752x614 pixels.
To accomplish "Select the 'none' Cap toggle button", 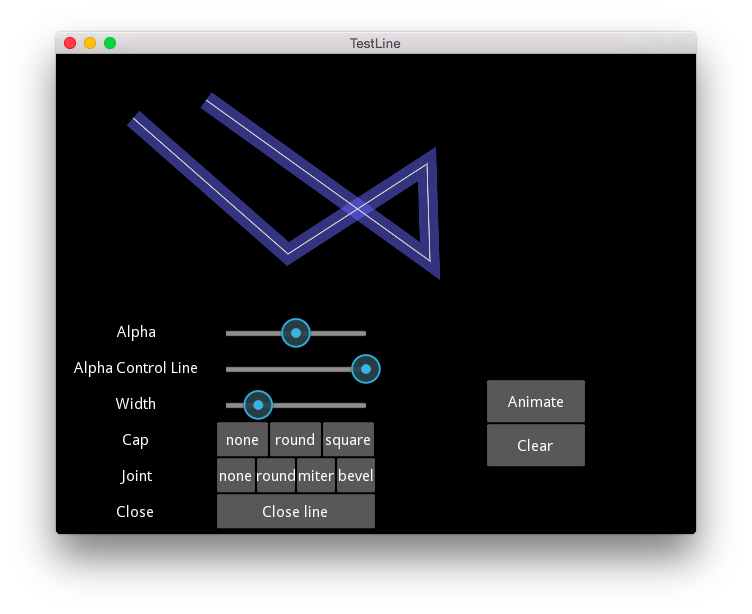I will (242, 439).
